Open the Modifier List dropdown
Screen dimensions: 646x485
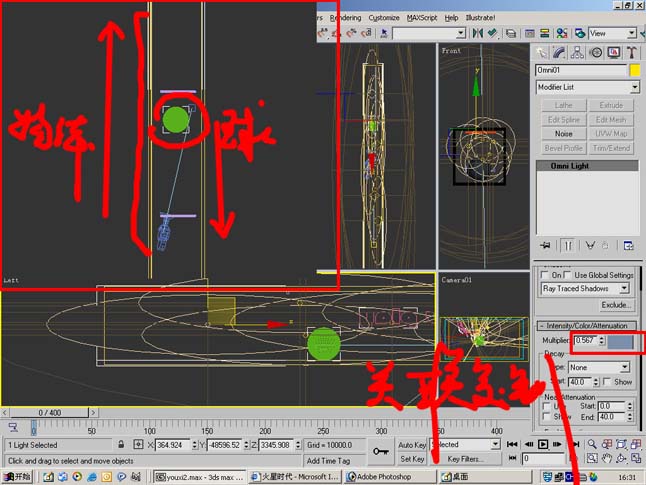587,87
